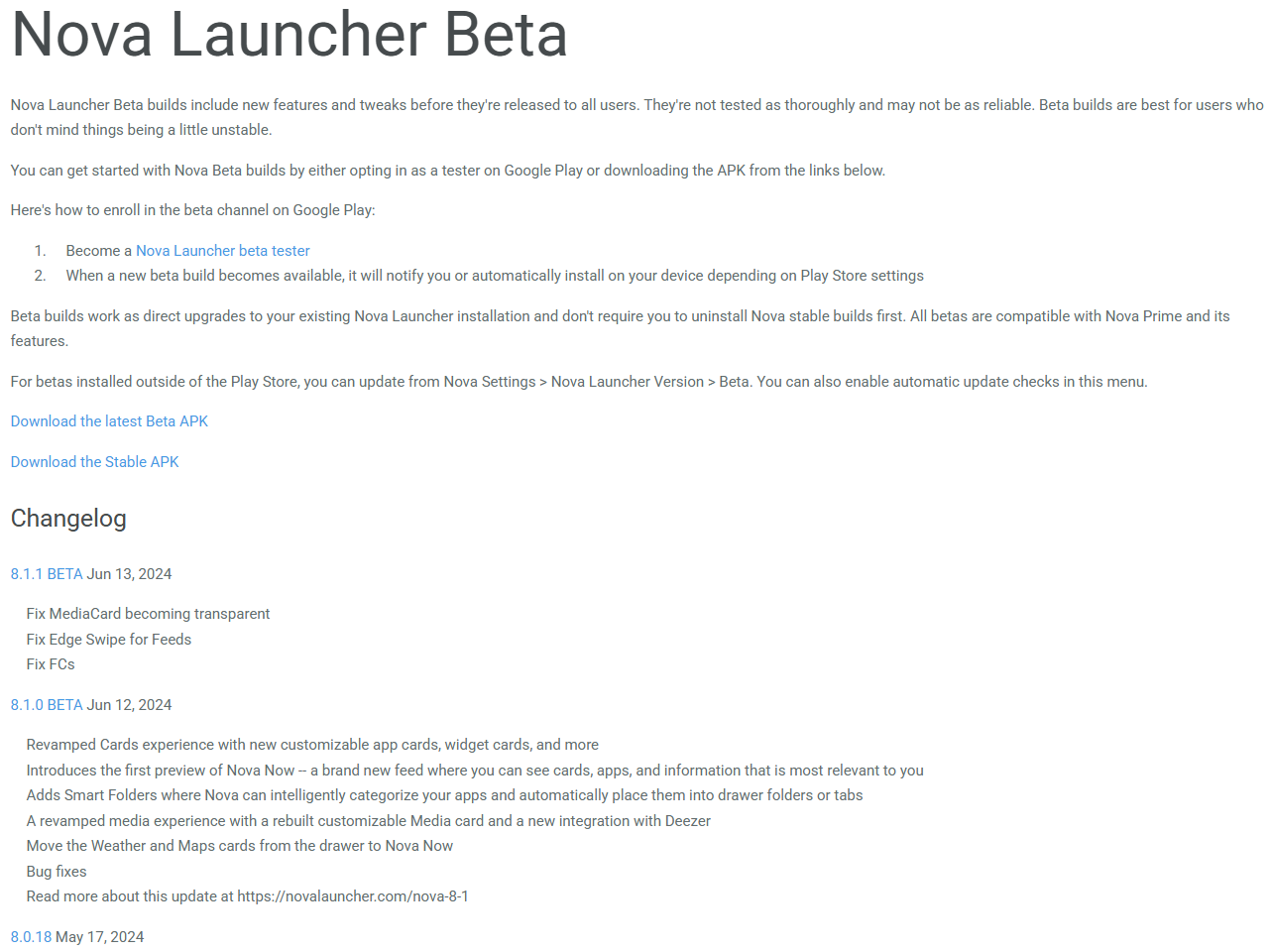This screenshot has width=1272, height=952.
Task: Click the Deezer integration changelog line
Action: [x=369, y=821]
